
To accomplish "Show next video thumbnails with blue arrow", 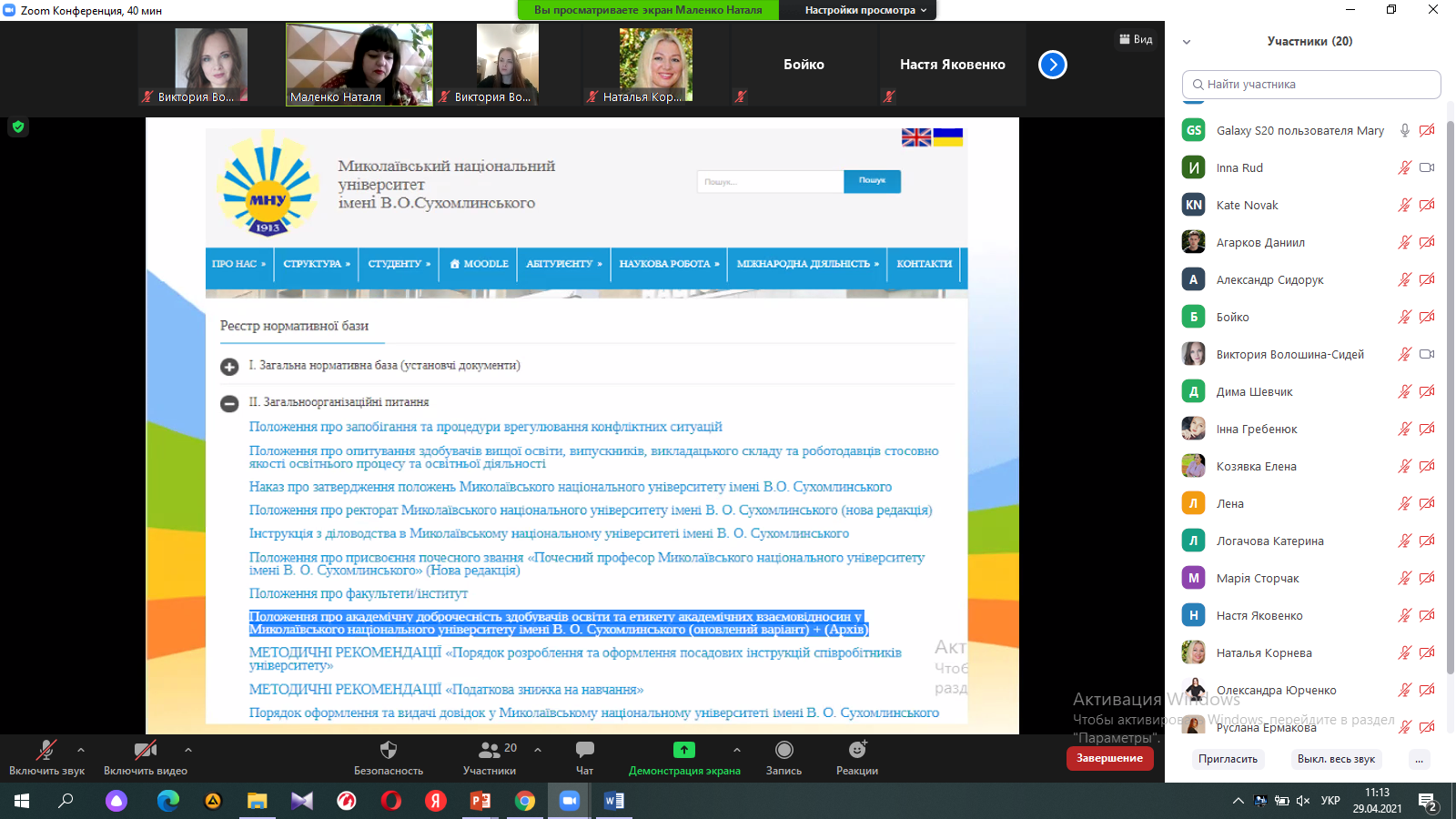I will 1052,65.
